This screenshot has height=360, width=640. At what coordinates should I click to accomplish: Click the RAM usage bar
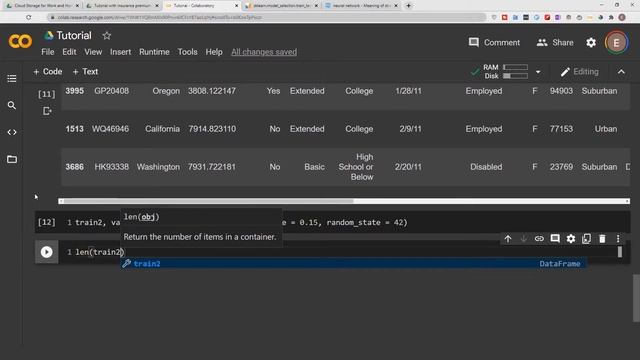pyautogui.click(x=516, y=67)
